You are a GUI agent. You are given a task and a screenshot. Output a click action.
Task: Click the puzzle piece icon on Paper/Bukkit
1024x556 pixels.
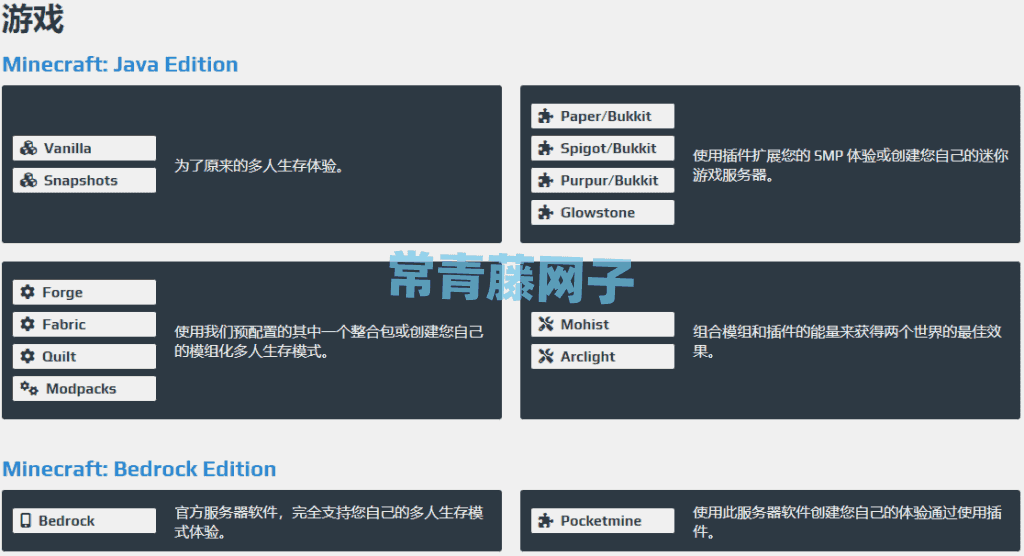click(545, 116)
